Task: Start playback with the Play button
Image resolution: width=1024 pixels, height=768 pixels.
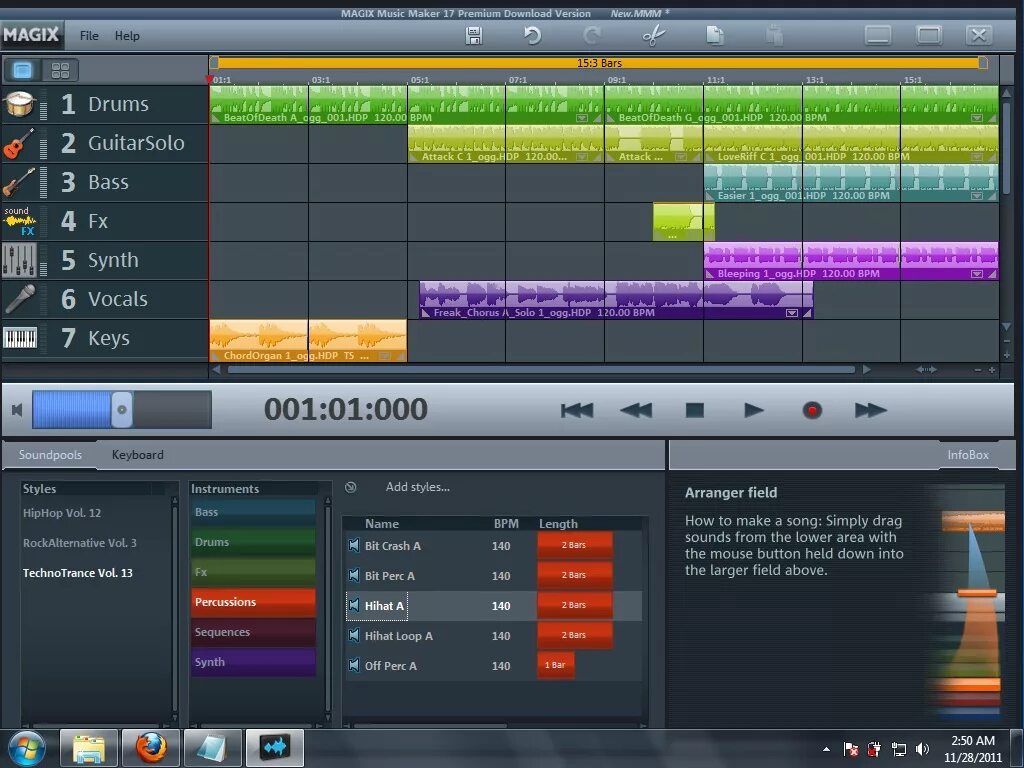Action: point(754,410)
